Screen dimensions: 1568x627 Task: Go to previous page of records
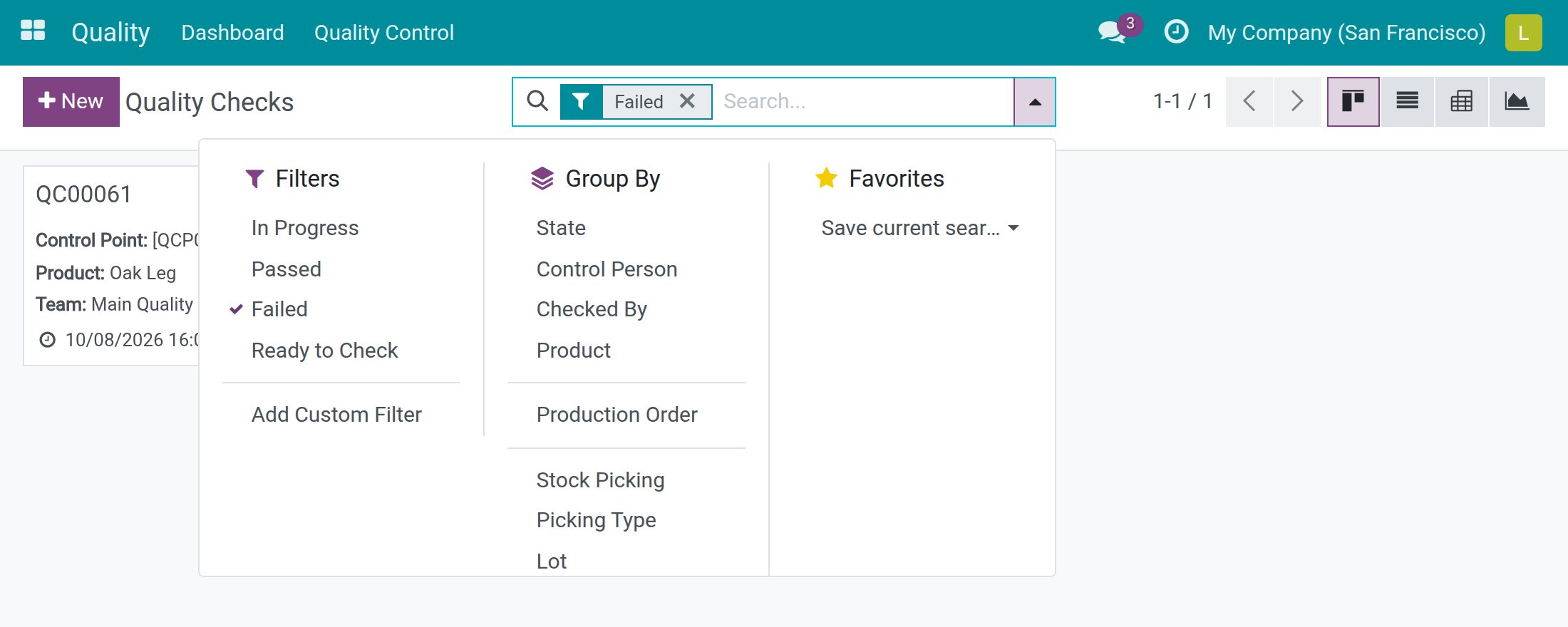[x=1249, y=102]
